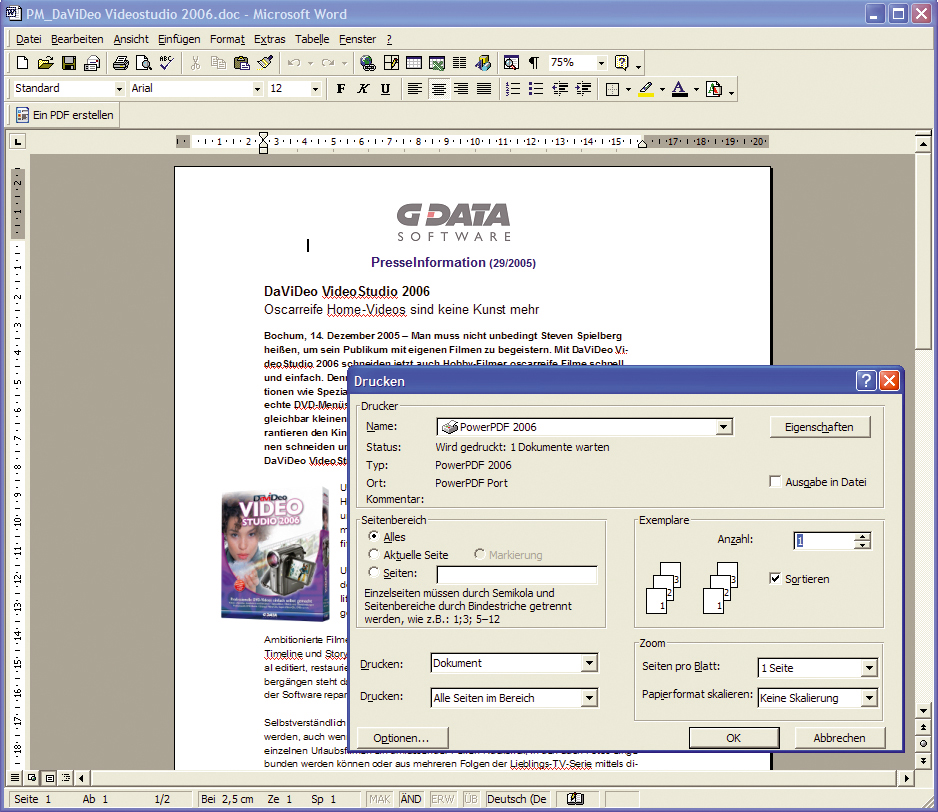Click the Columns icon
Screen dimensions: 938x812
pyautogui.click(x=459, y=62)
